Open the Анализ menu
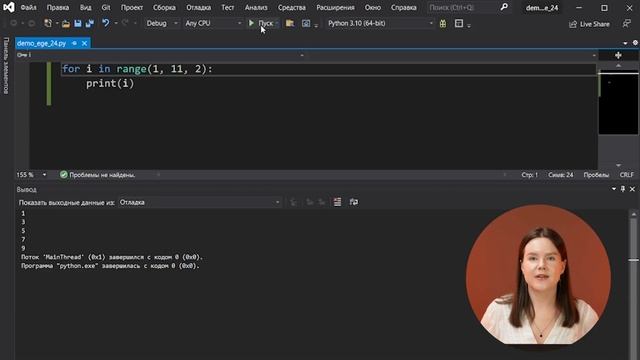The image size is (640, 360). point(256,7)
